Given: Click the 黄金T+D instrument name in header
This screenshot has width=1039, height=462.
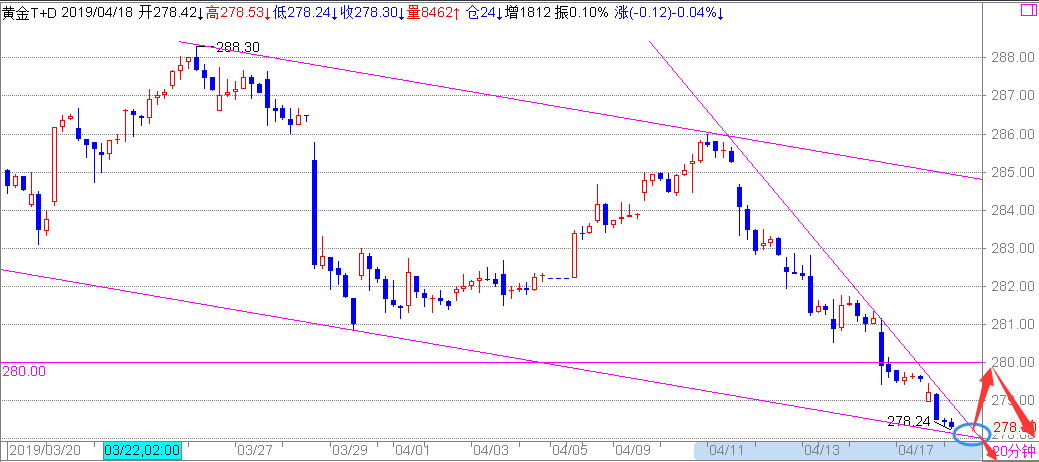Looking at the screenshot, I should click(29, 13).
